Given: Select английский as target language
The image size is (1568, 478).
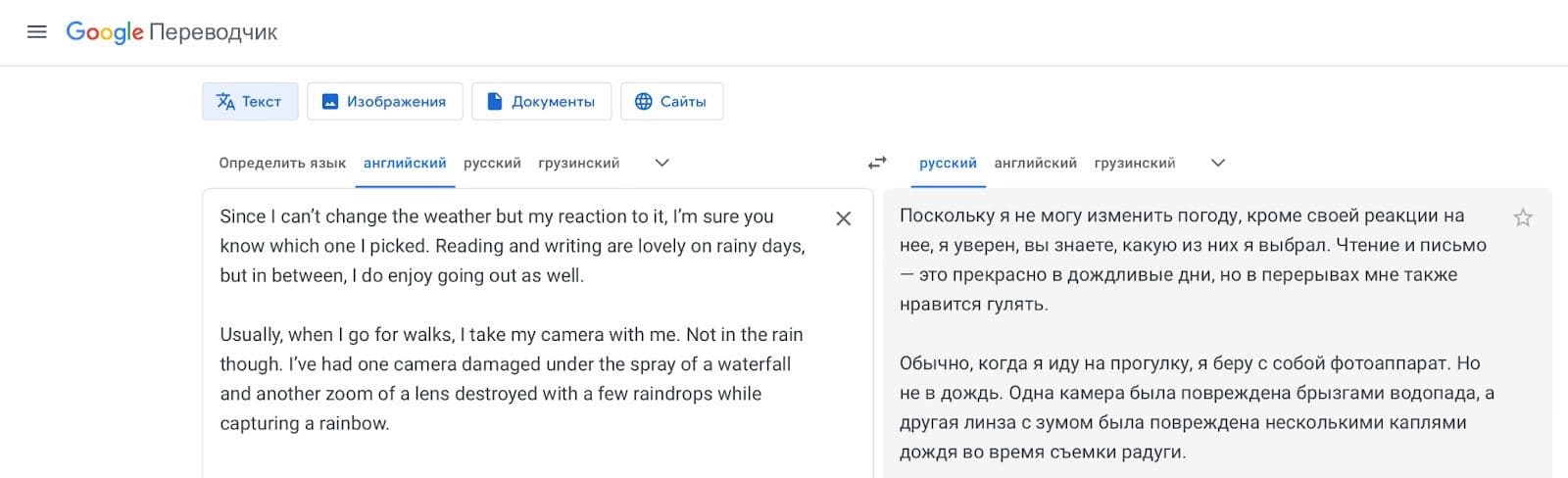Looking at the screenshot, I should point(1035,163).
